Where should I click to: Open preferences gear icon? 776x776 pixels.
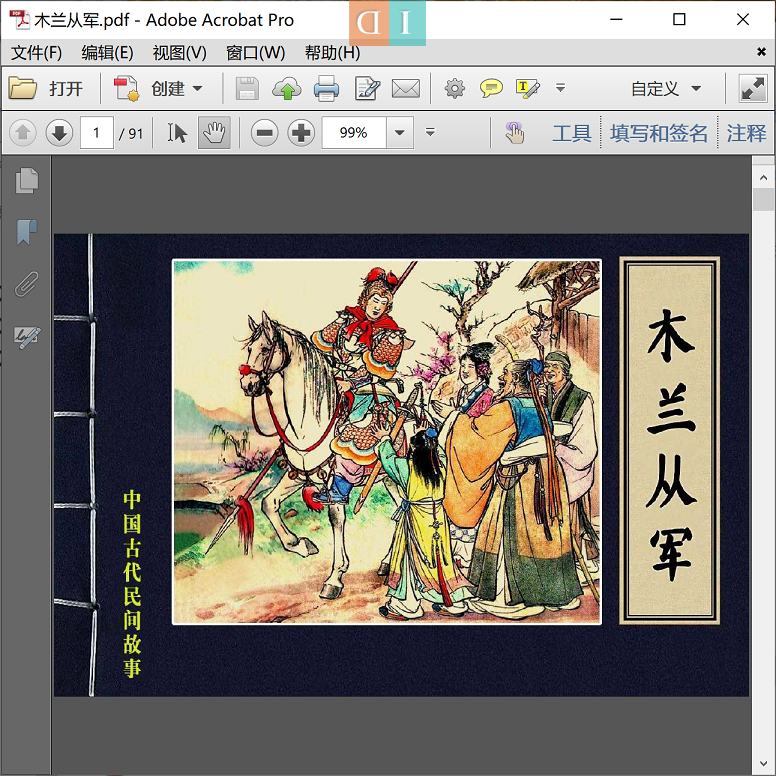pos(454,89)
